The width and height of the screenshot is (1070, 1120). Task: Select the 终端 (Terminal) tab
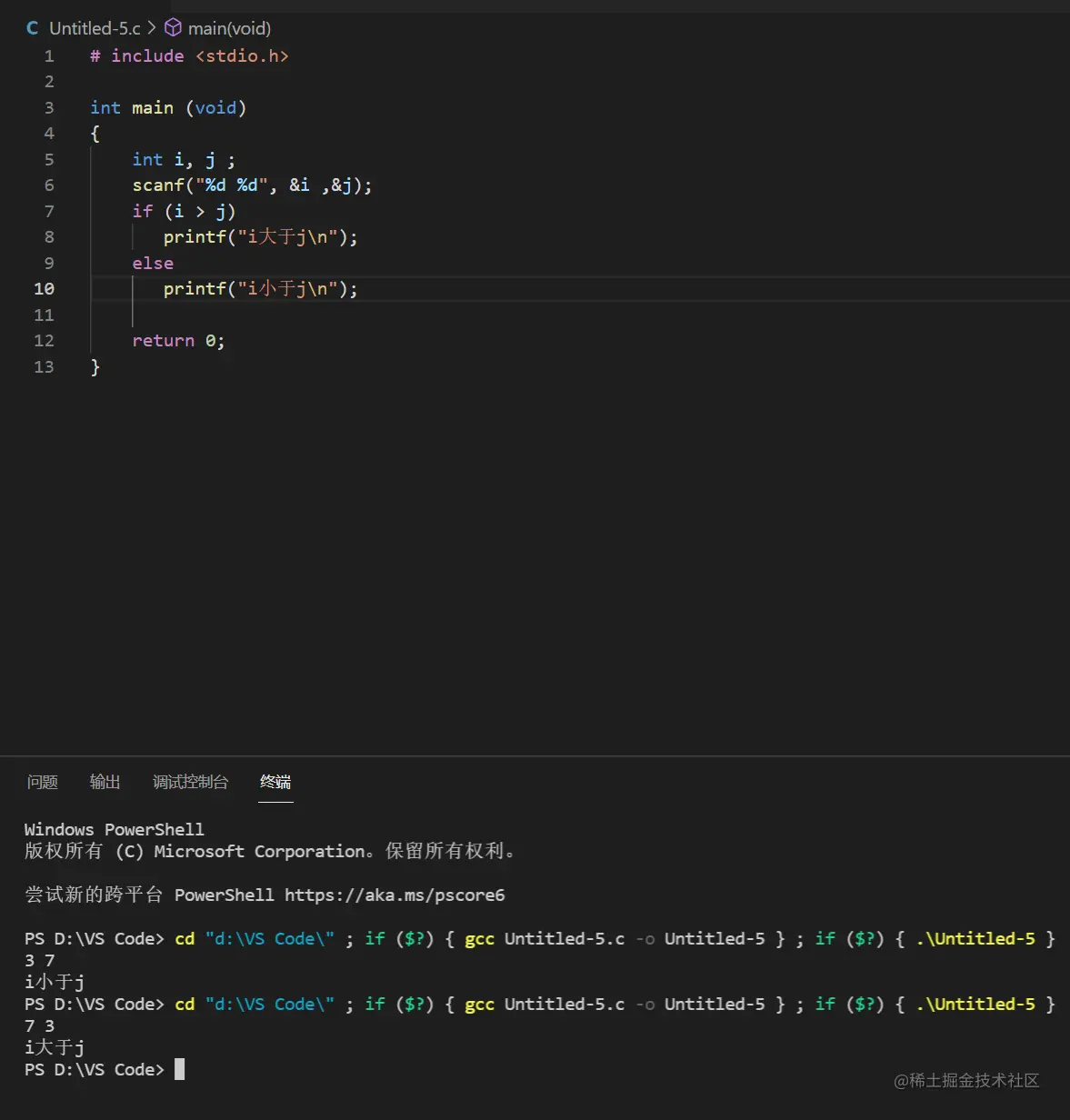click(275, 781)
